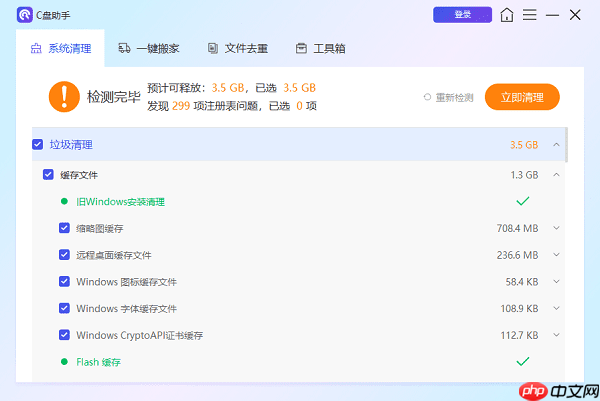
Task: Open the 系统清理 tab
Action: [66, 48]
